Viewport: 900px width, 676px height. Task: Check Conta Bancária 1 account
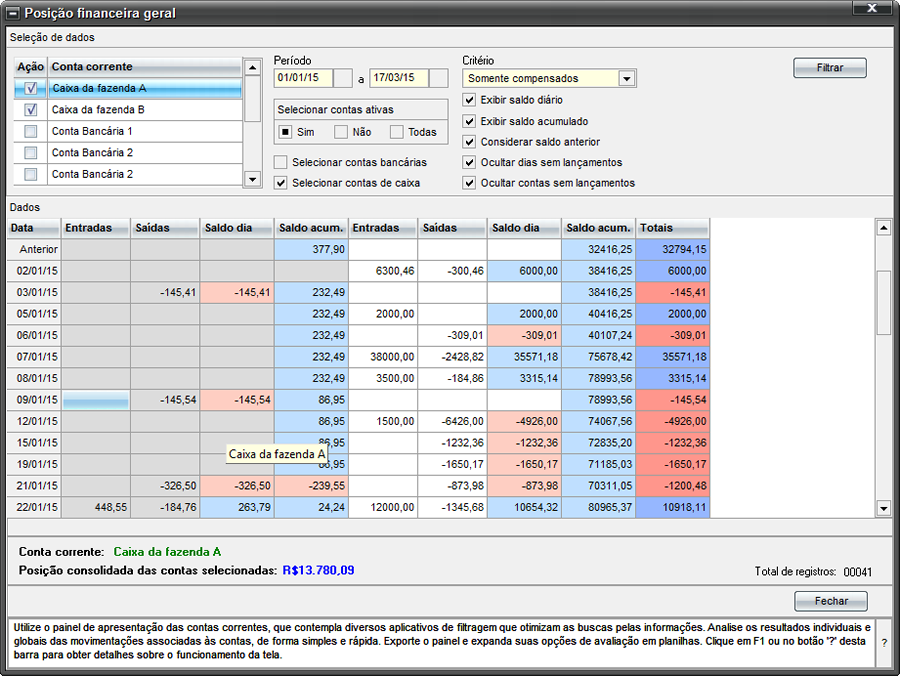pos(30,131)
